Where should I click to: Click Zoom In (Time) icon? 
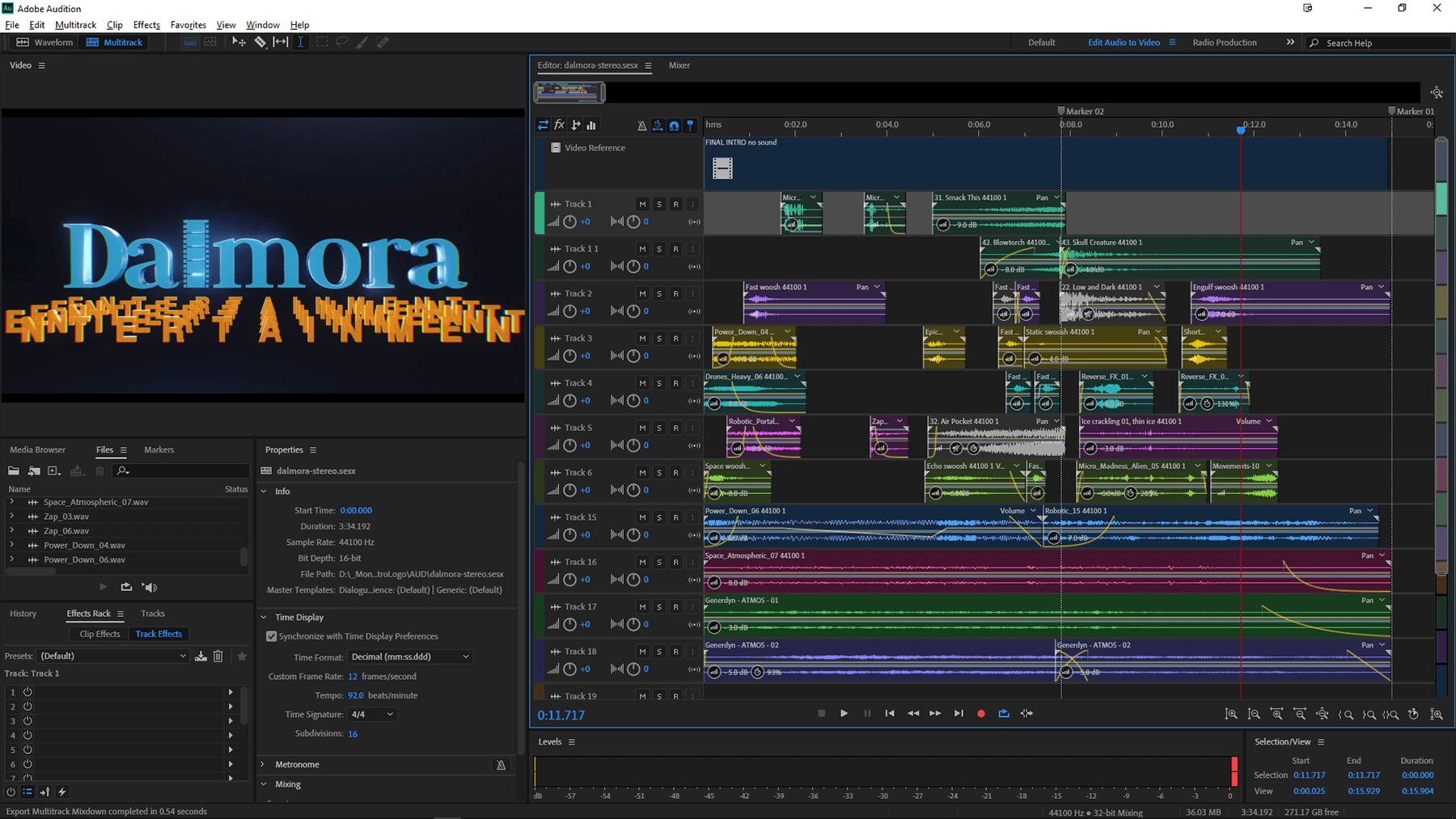click(1276, 714)
